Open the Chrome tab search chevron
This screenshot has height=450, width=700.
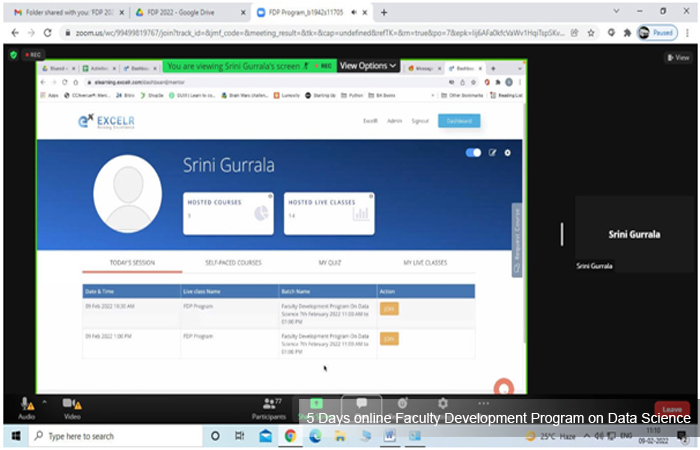(x=616, y=11)
